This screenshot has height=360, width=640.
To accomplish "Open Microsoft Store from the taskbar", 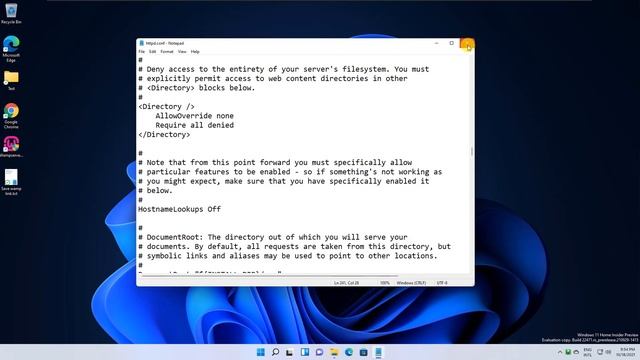I will click(x=363, y=352).
